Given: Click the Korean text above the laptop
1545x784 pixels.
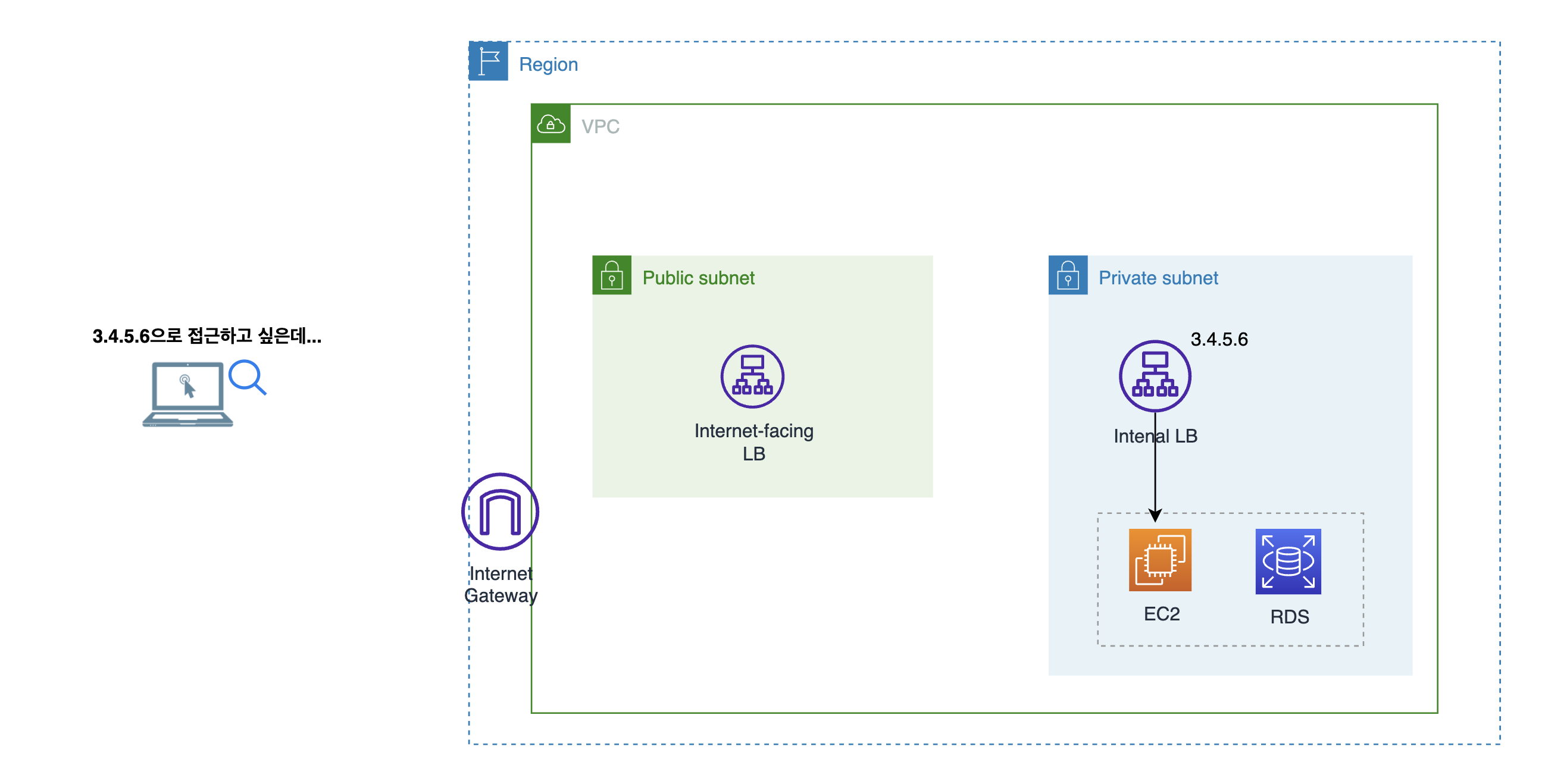Looking at the screenshot, I should click(x=207, y=335).
